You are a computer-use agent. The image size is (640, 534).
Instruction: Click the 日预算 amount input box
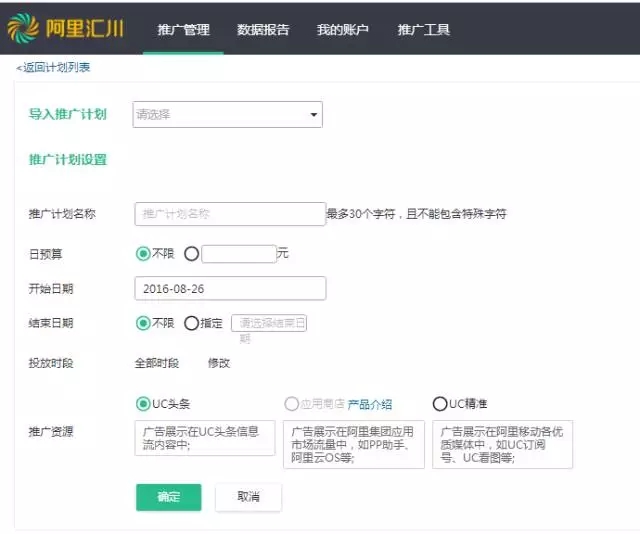tap(238, 254)
